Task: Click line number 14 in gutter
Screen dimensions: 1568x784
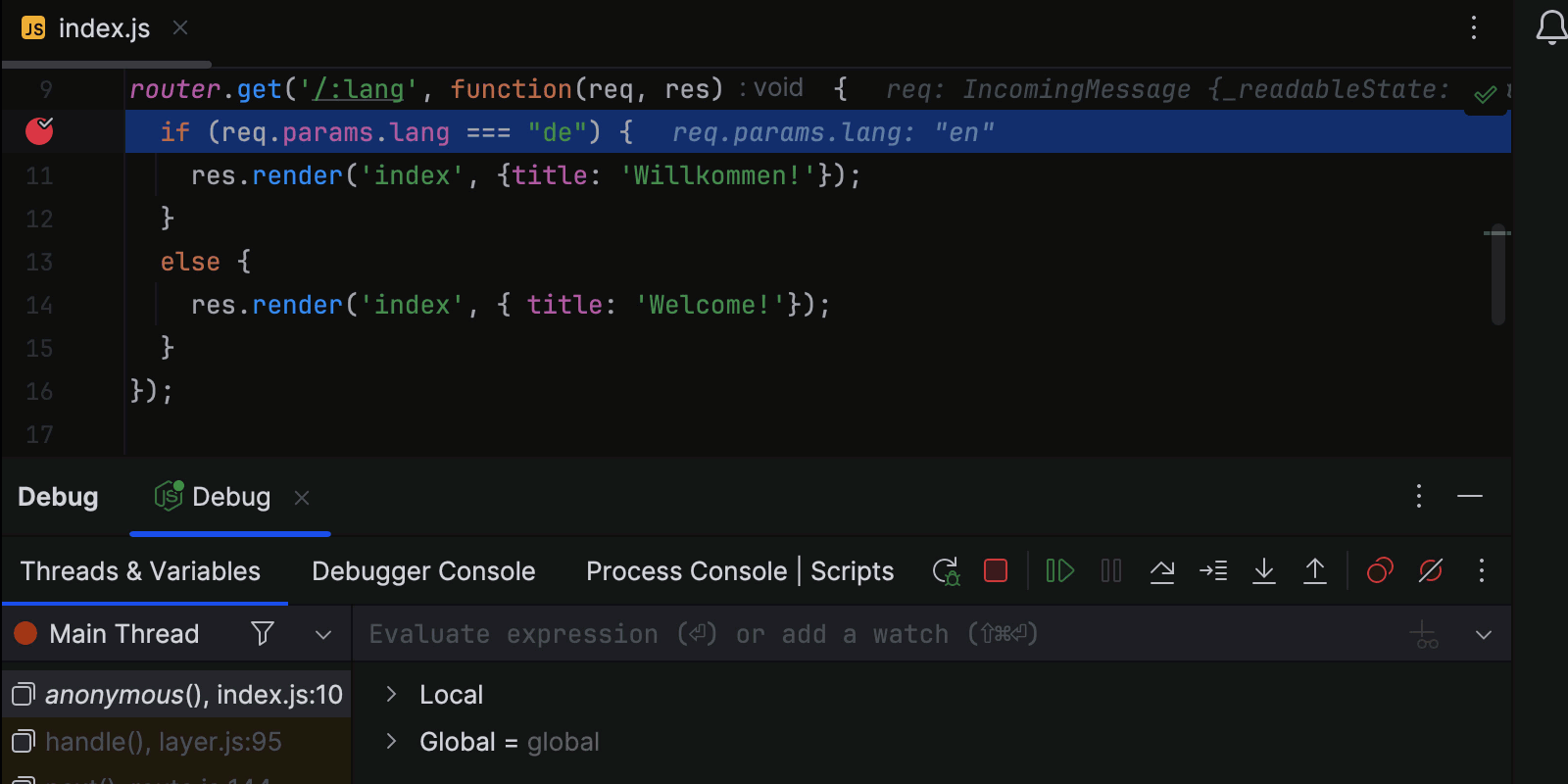Action: click(x=39, y=306)
